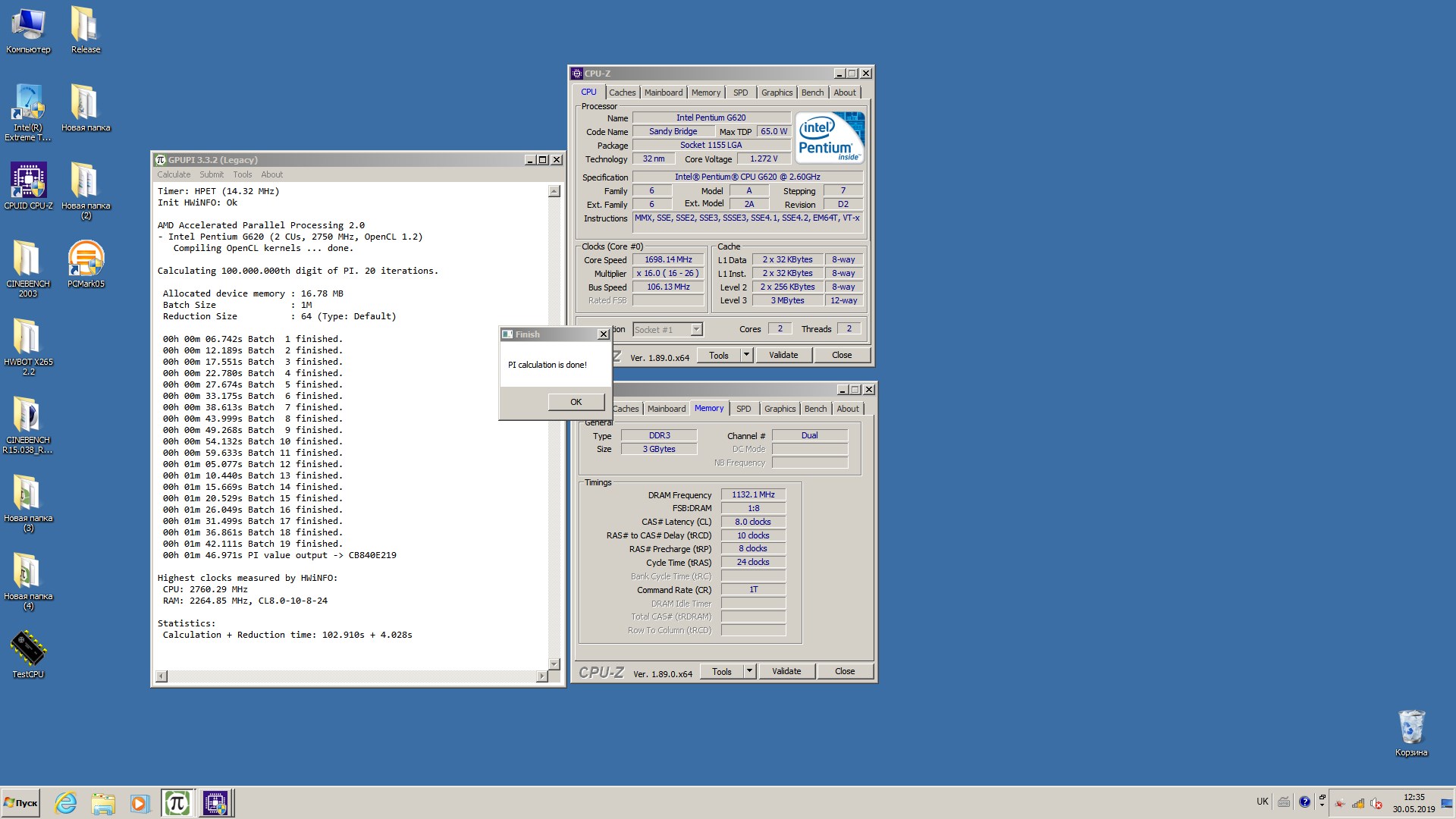Open the Release folder on desktop
This screenshot has height=819, width=1456.
(86, 30)
